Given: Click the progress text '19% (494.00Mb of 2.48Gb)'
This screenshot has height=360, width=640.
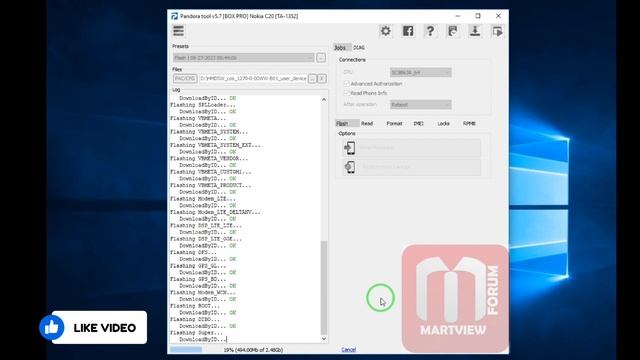Looking at the screenshot, I should click(253, 350).
